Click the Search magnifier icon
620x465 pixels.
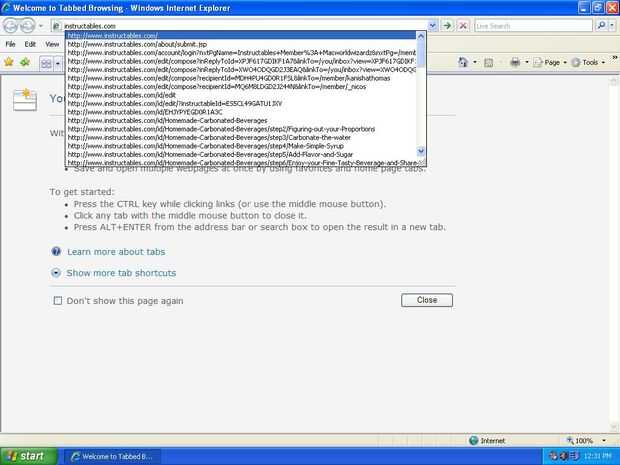pos(601,26)
